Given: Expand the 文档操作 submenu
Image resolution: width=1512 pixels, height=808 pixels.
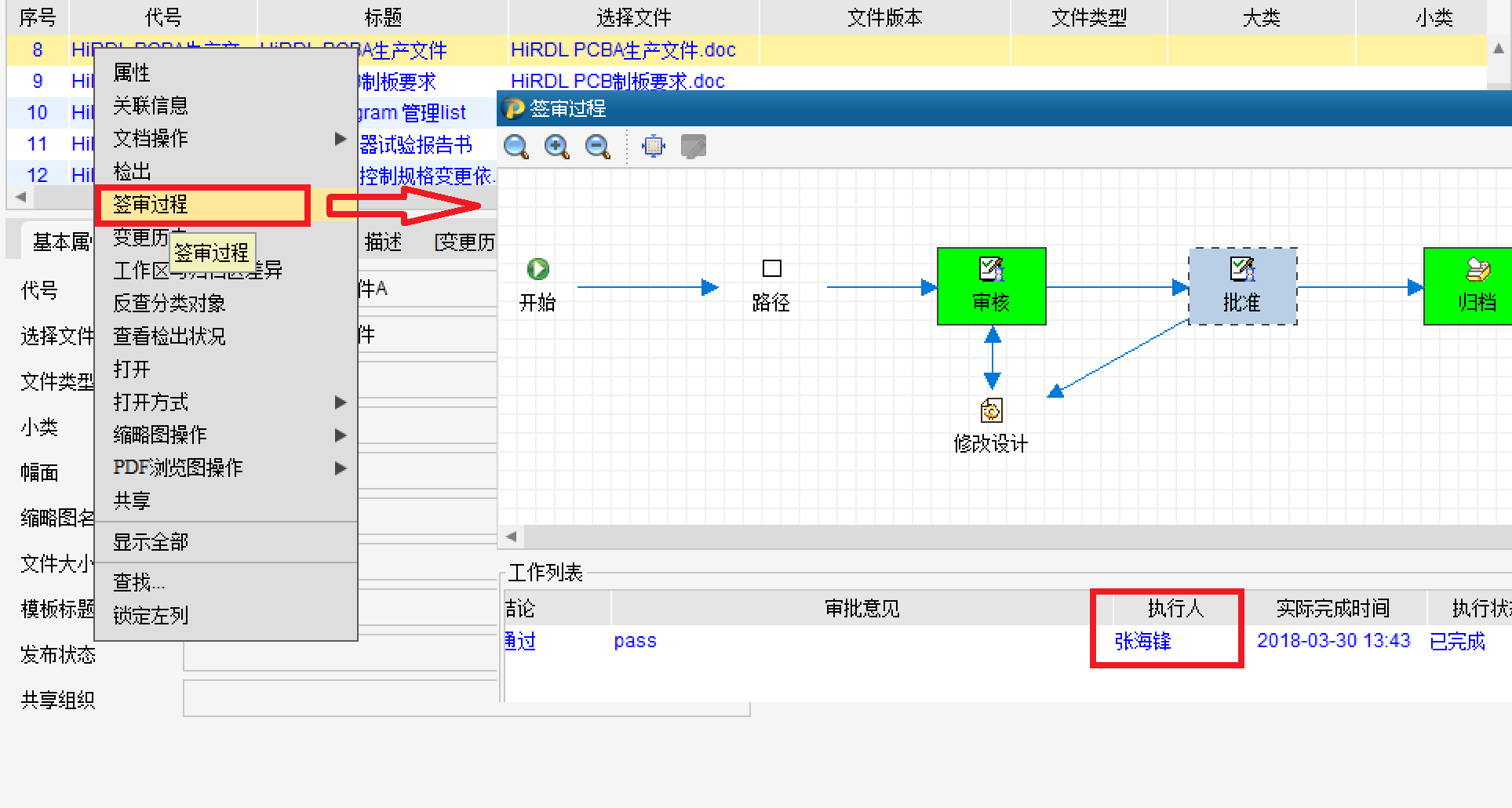Looking at the screenshot, I should (226, 139).
